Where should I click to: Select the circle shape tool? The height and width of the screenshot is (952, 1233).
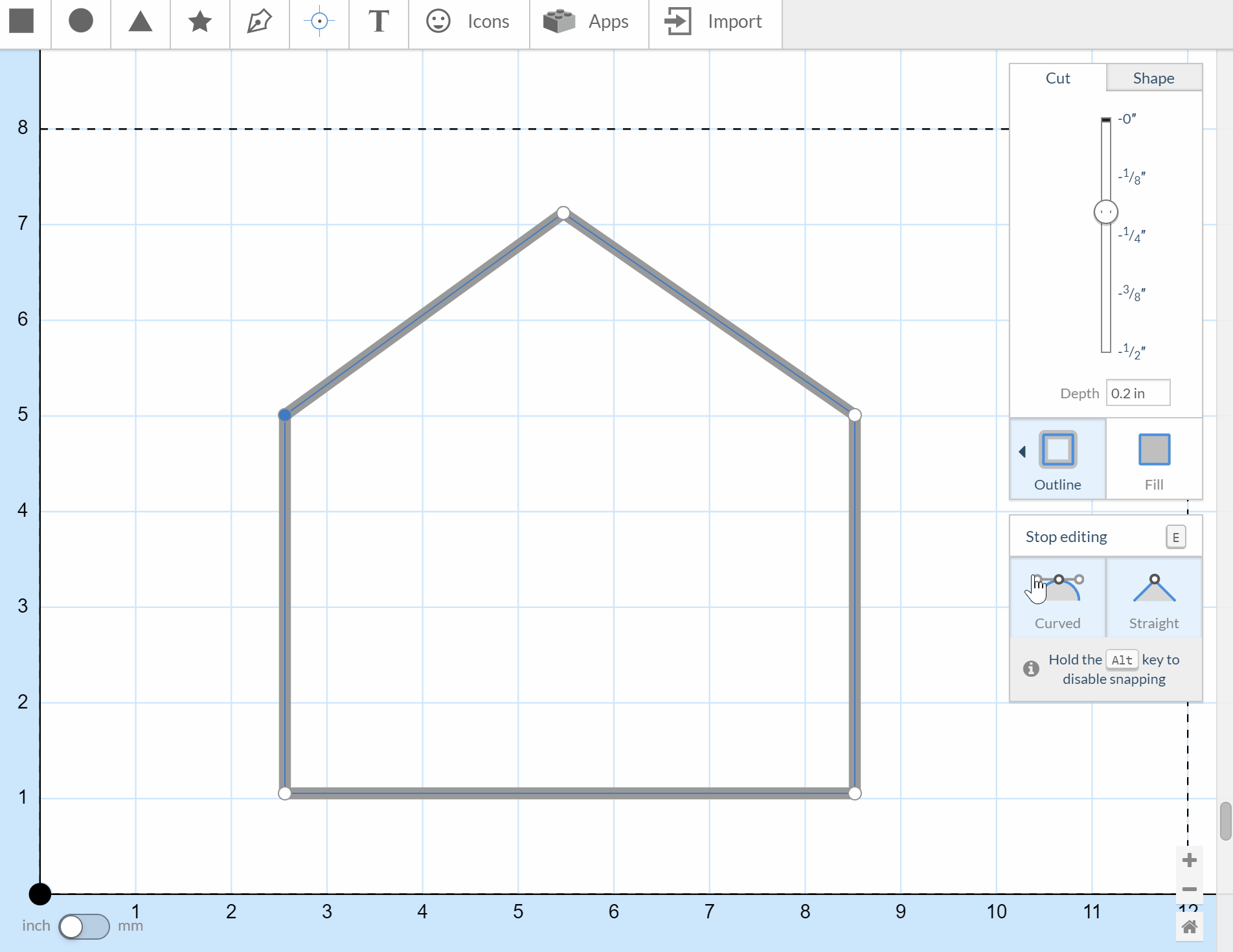tap(81, 21)
